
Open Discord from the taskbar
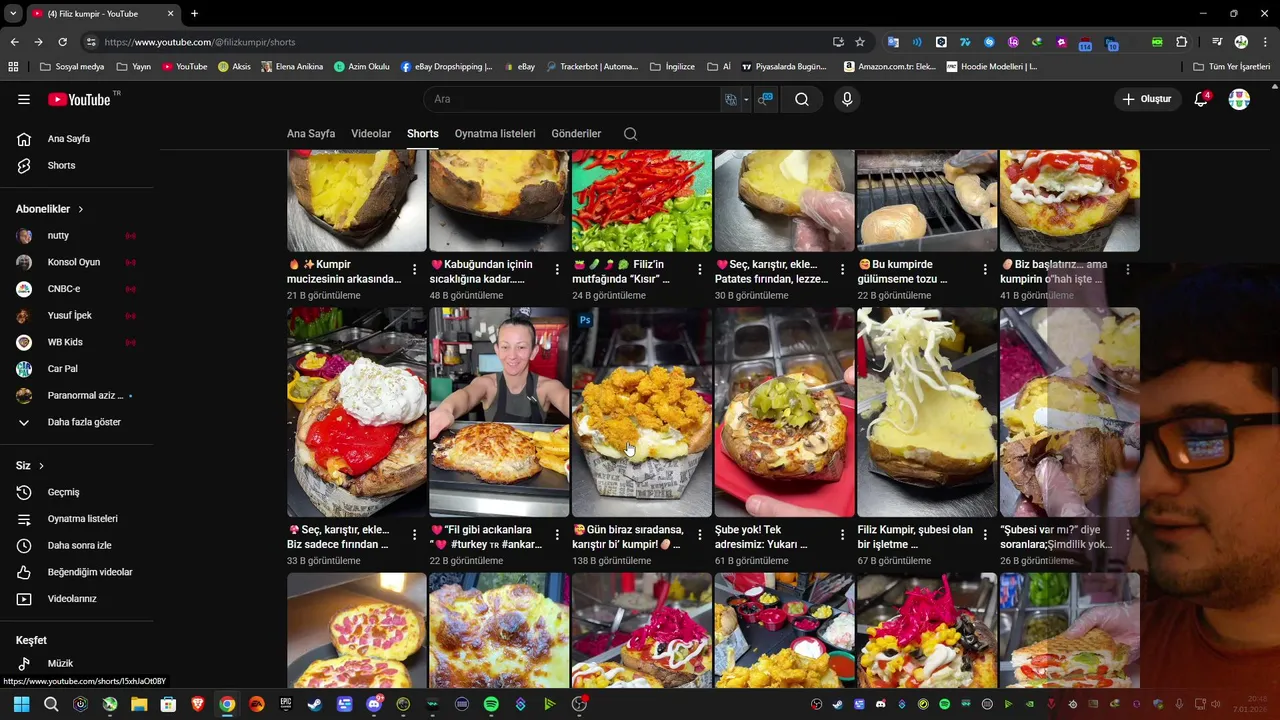tap(374, 704)
